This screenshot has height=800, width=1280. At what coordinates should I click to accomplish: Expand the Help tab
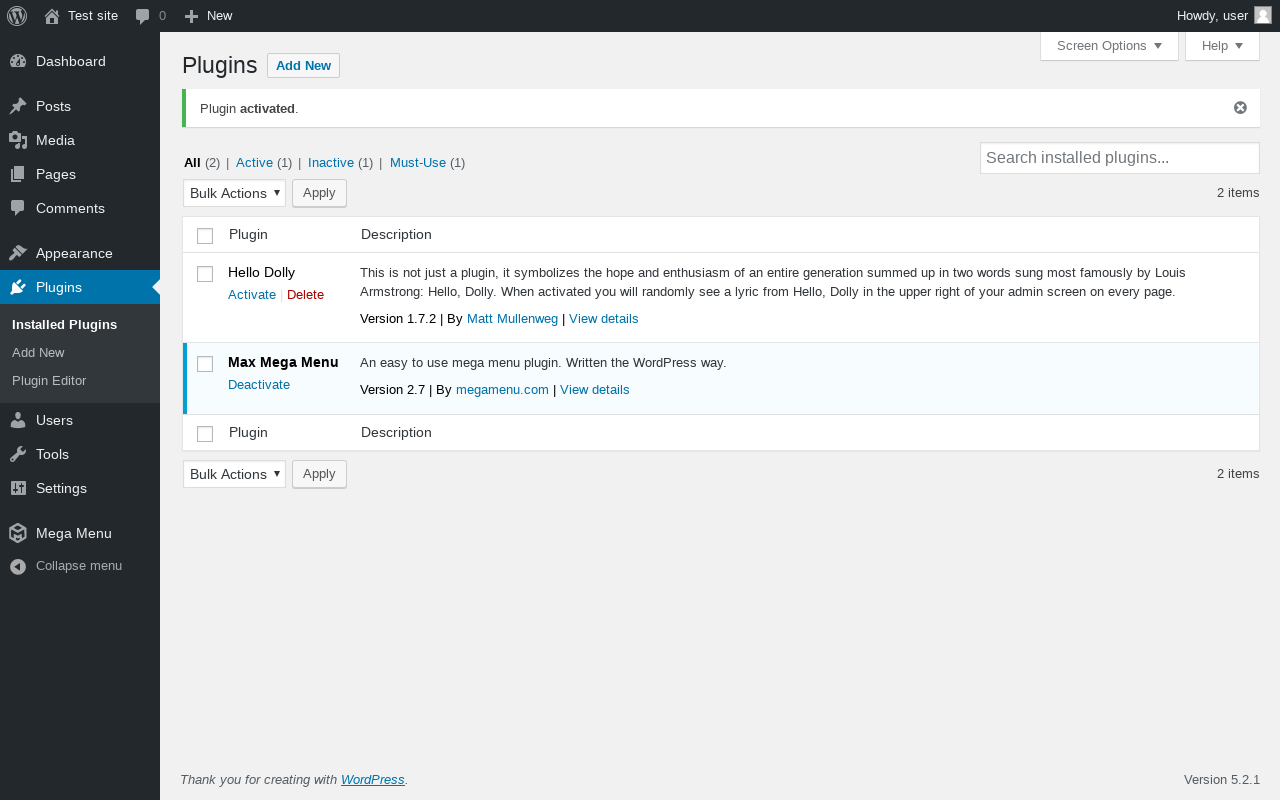1222,46
